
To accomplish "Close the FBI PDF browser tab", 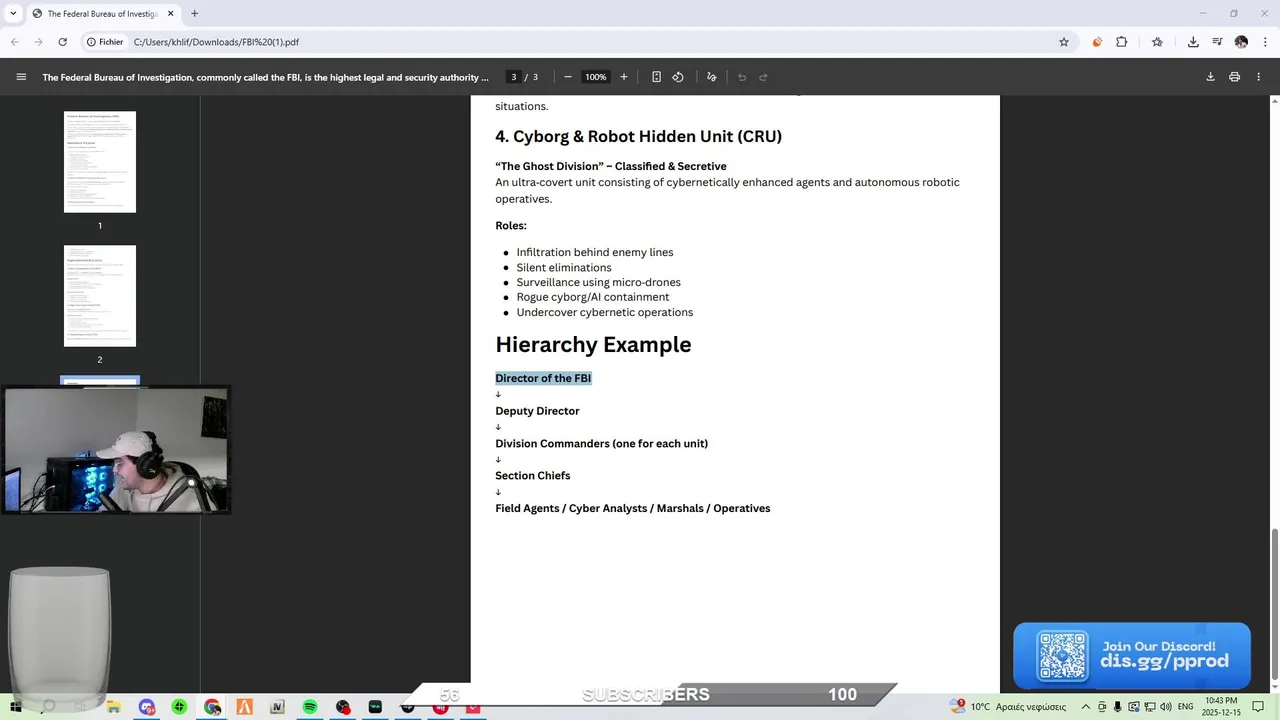I will (170, 14).
